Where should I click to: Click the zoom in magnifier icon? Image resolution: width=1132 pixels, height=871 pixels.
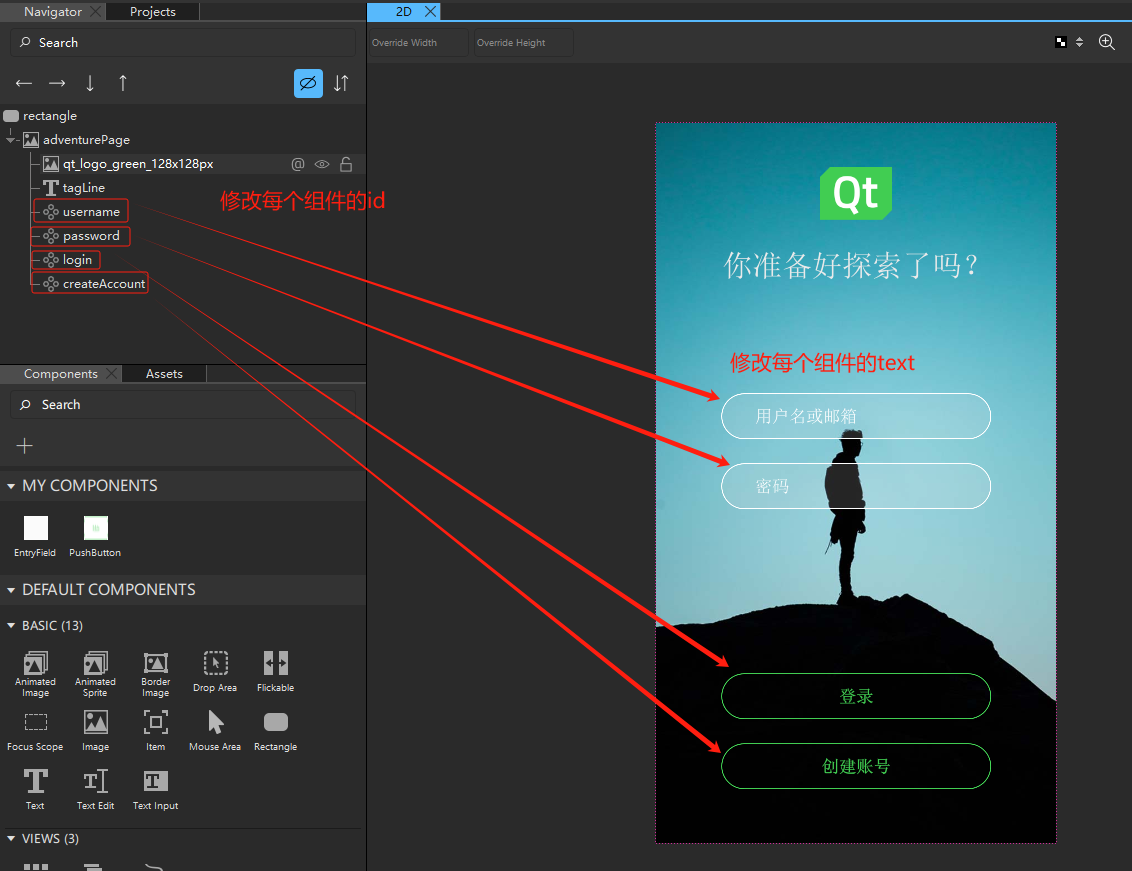1107,43
